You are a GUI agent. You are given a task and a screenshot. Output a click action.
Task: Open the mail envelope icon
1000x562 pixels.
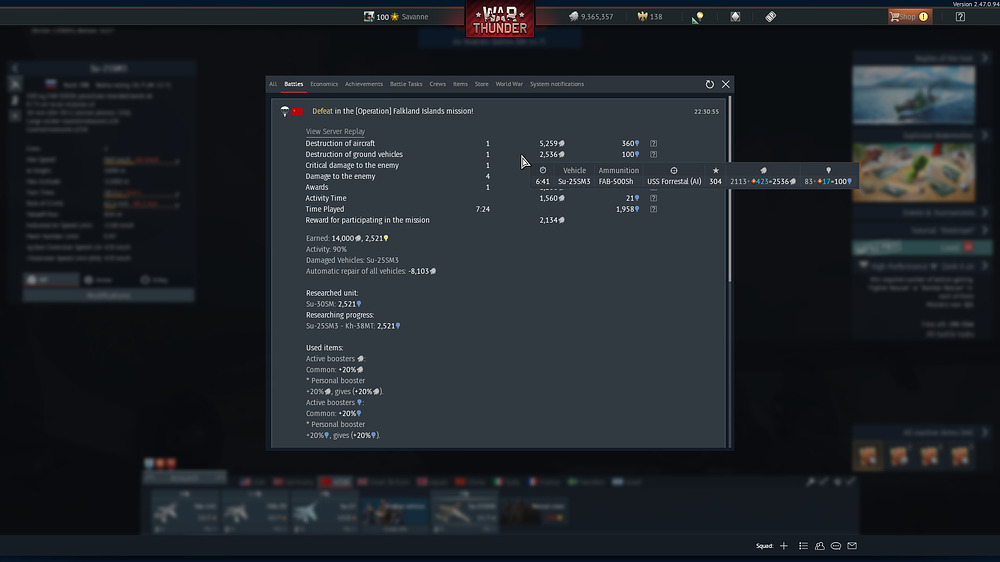click(x=852, y=546)
